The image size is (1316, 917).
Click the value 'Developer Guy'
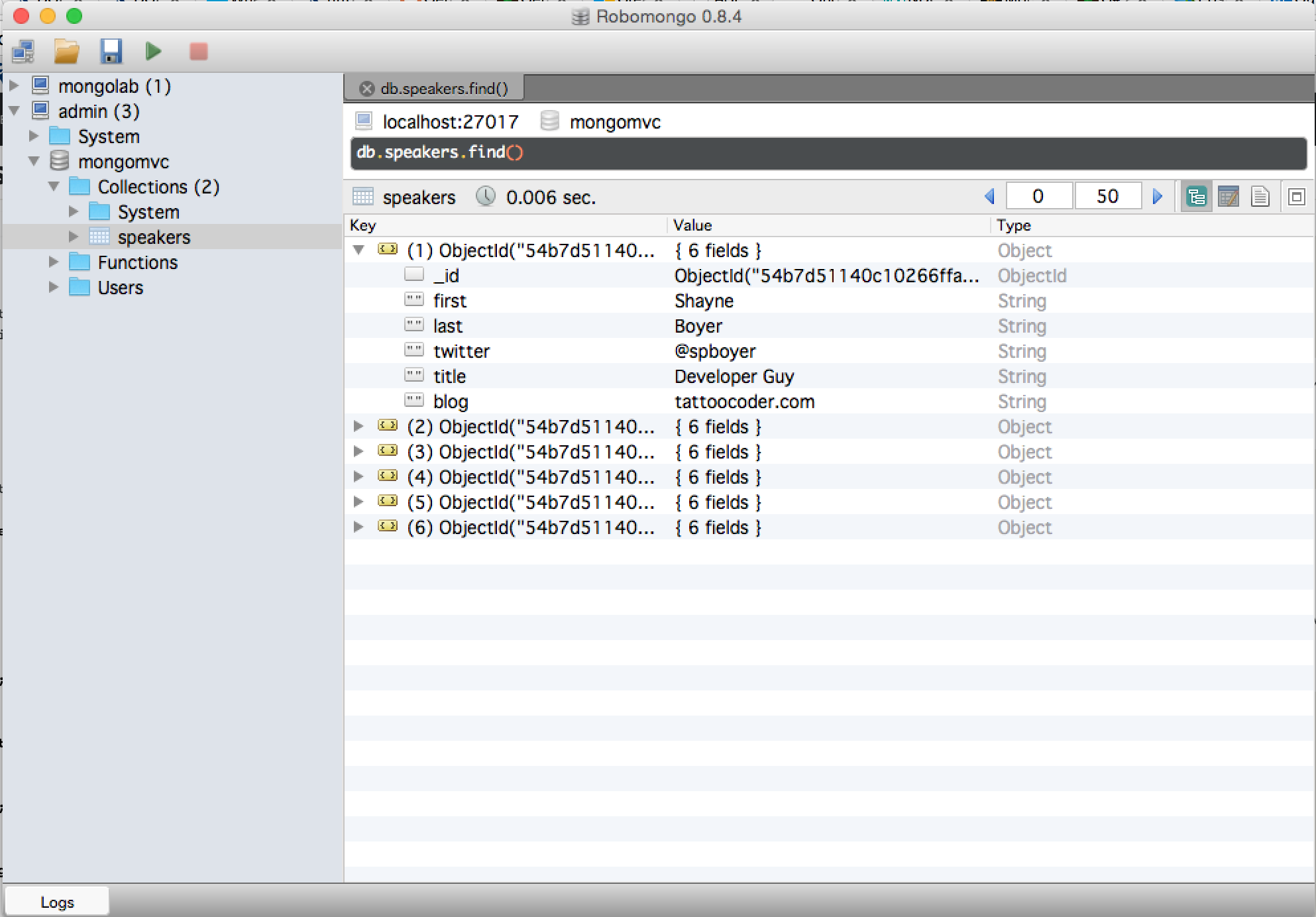[x=734, y=376]
